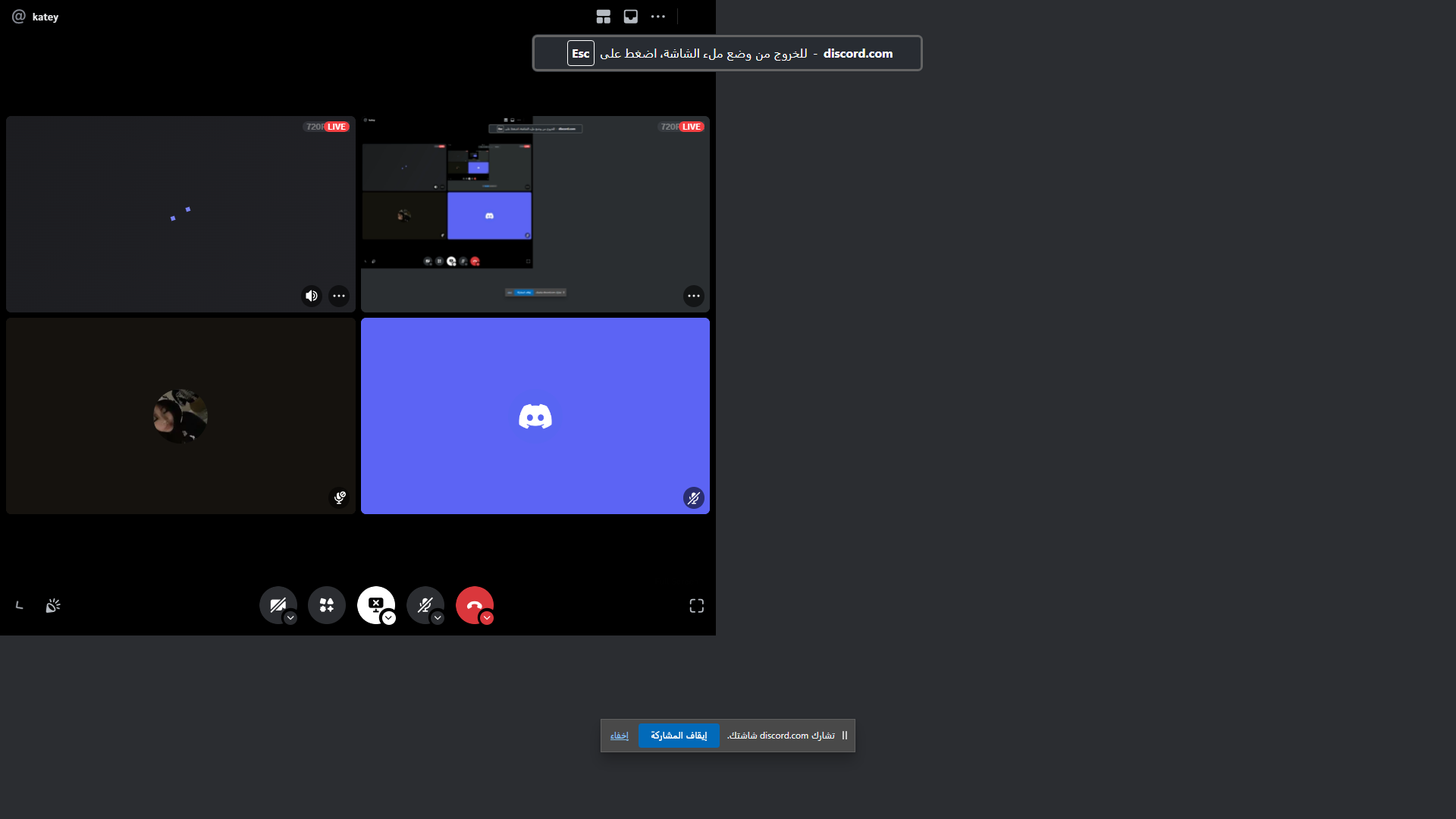Click the blue إيقاف المشاركة button
Screen dimensions: 1456x819
click(x=679, y=736)
